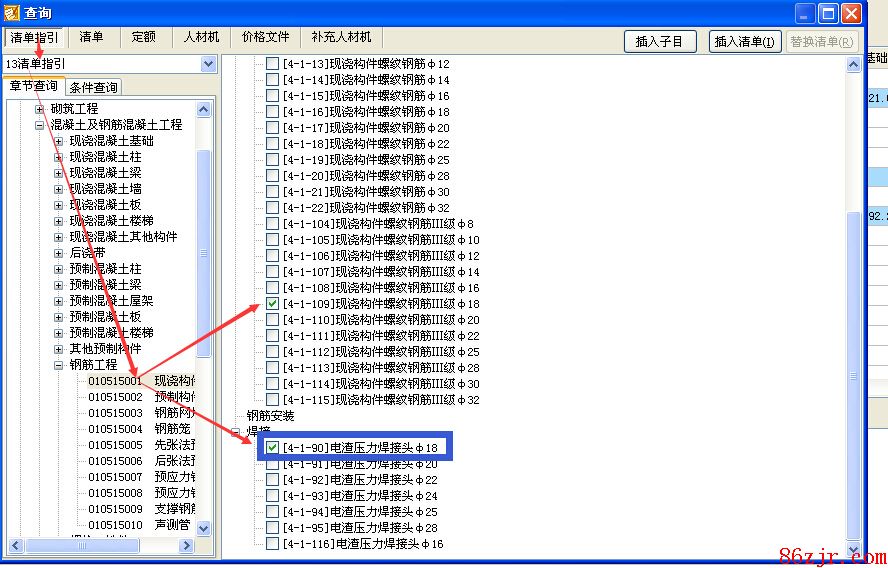
Task: Maximize the query window
Action: tap(828, 13)
